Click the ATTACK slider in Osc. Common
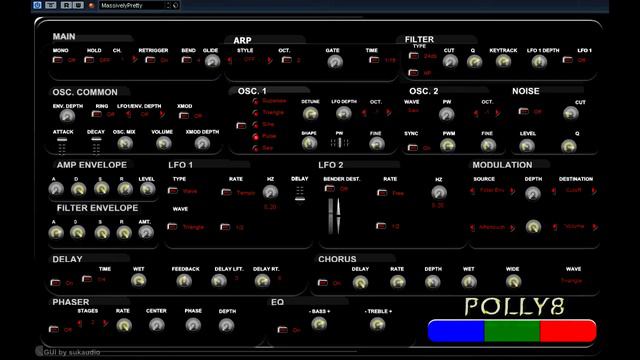The width and height of the screenshot is (640, 360). (x=62, y=146)
